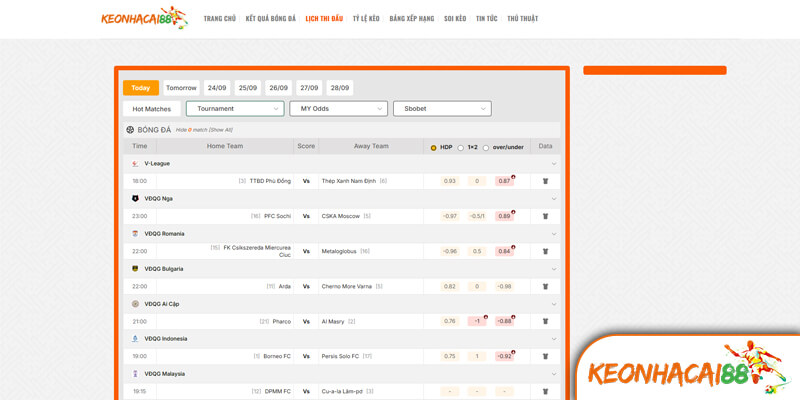800x400 pixels.
Task: Open the Sbobet bookmaker dropdown
Action: point(442,108)
